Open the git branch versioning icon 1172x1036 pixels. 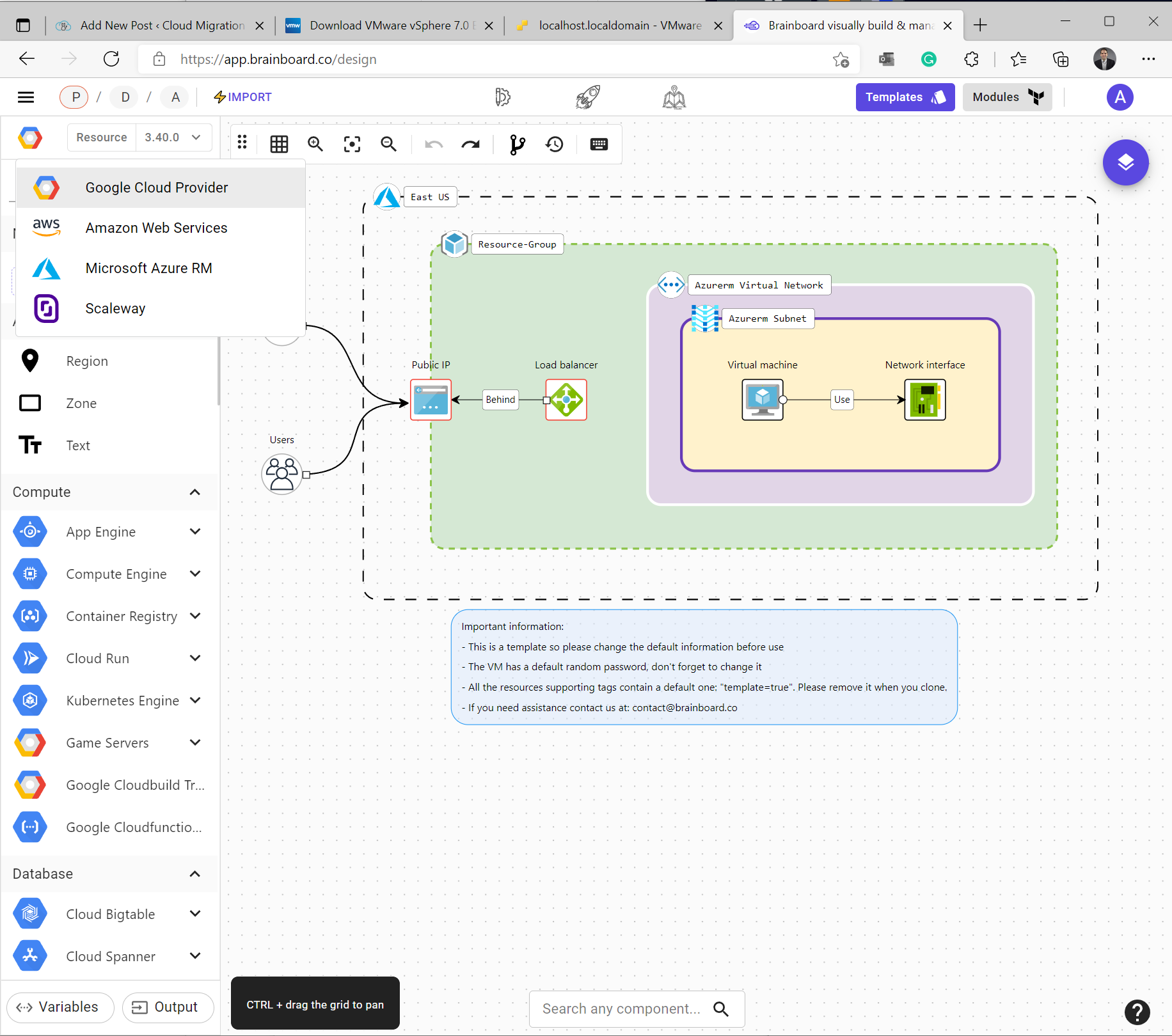[518, 144]
